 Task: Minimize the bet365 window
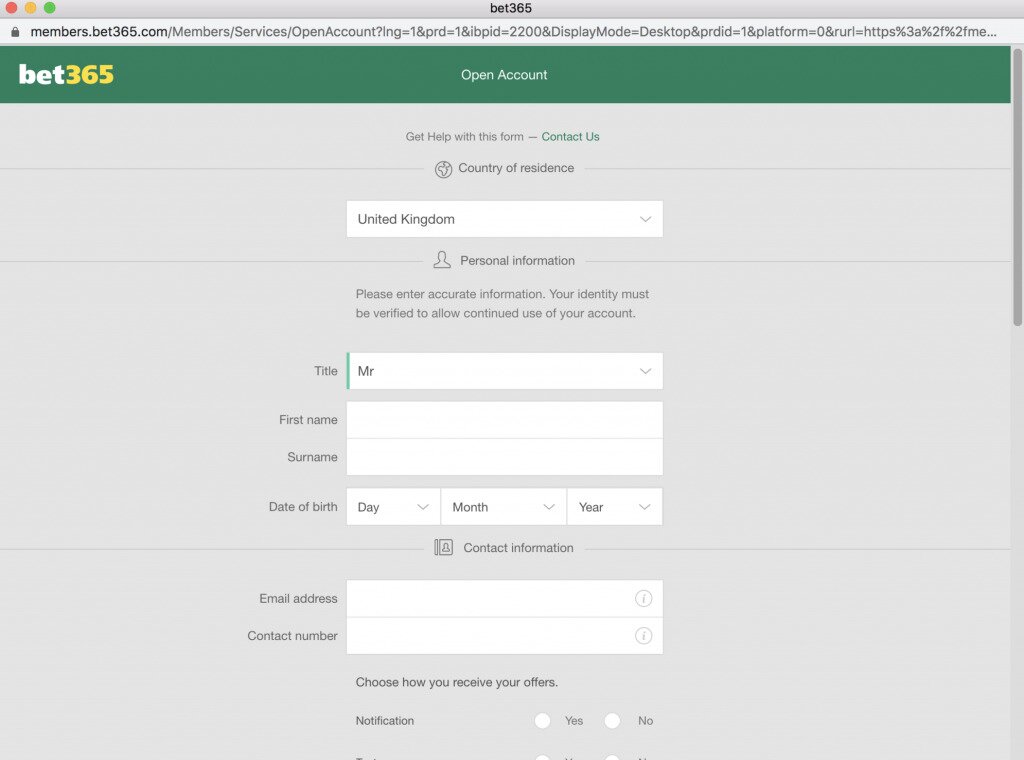click(x=30, y=8)
